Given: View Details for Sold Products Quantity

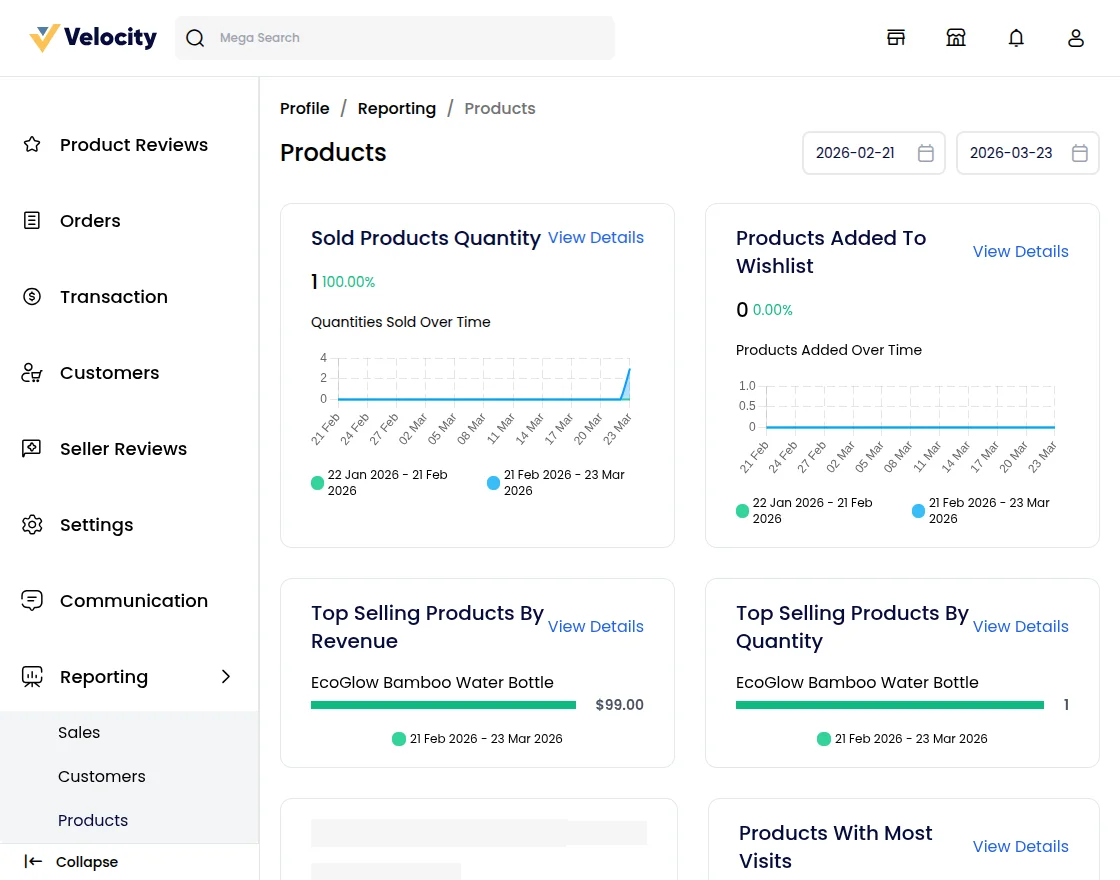Looking at the screenshot, I should 596,237.
